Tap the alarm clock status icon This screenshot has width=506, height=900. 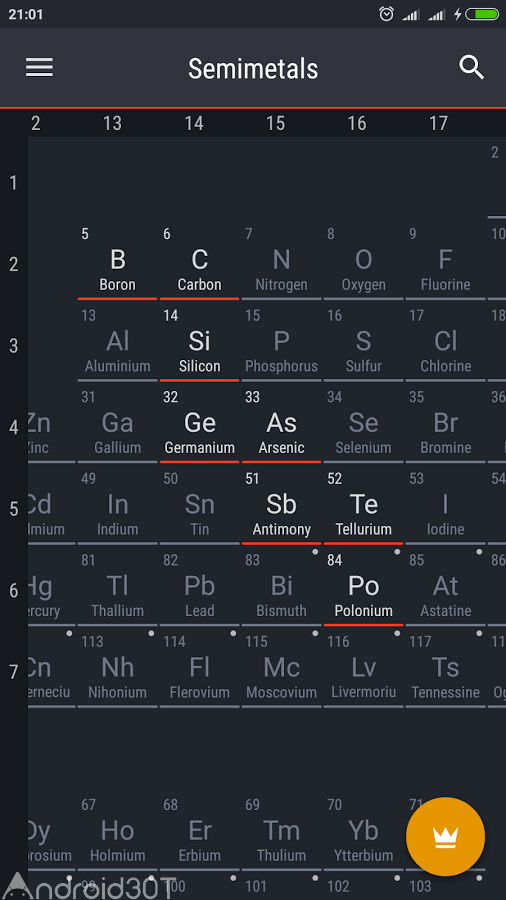click(387, 14)
